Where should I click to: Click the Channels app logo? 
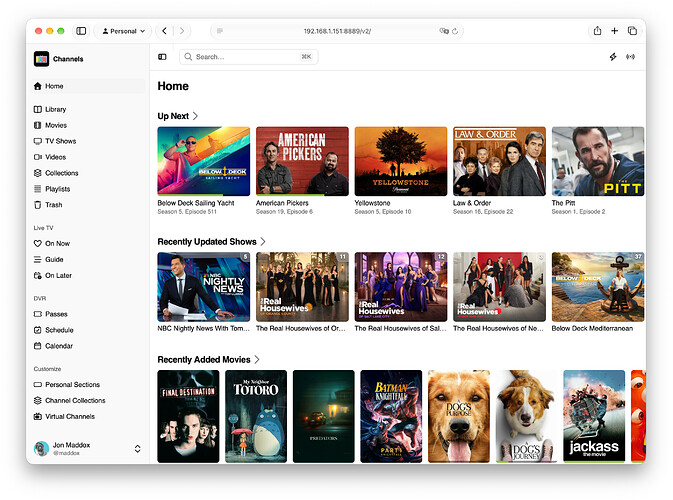click(x=42, y=59)
